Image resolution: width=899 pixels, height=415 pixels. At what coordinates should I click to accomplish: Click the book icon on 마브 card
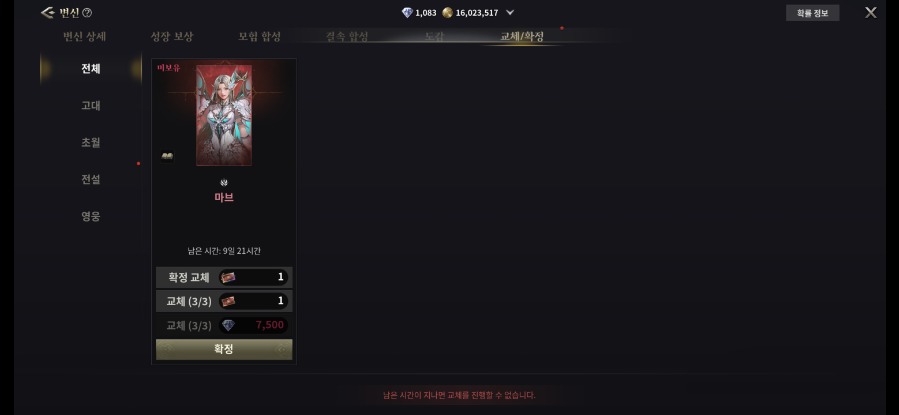[167, 156]
